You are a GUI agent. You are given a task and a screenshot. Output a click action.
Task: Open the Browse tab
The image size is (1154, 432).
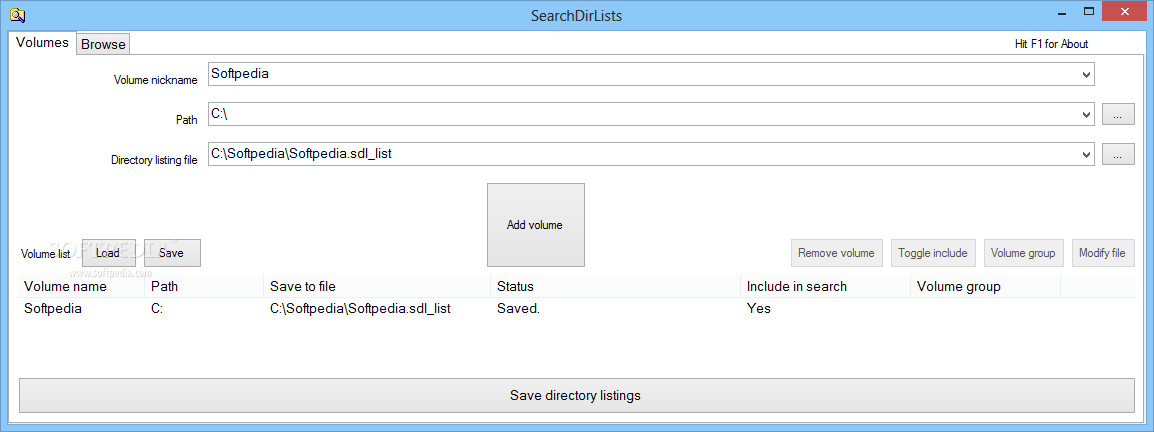103,44
